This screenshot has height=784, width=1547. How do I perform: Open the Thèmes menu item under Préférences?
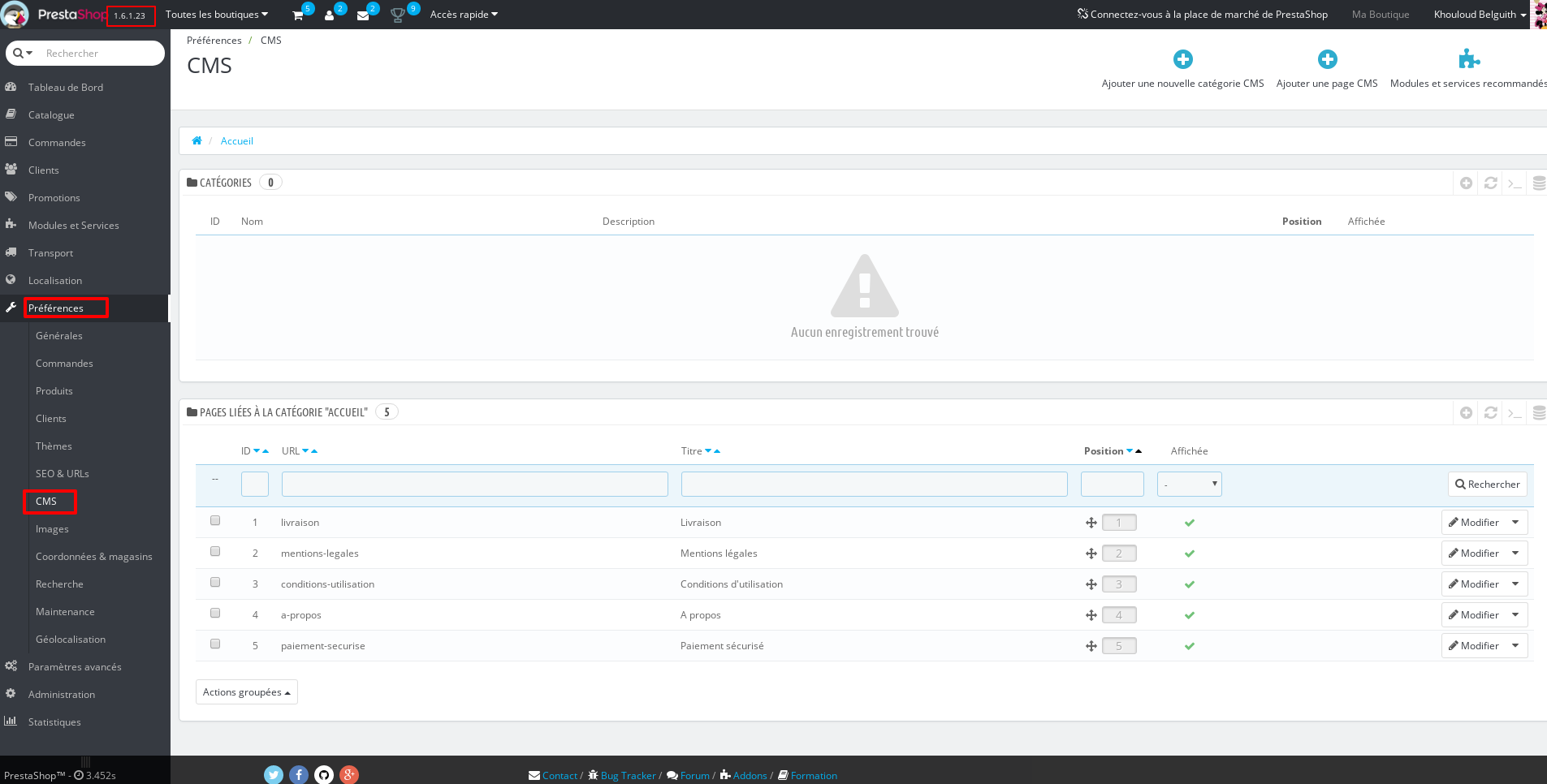[x=53, y=446]
